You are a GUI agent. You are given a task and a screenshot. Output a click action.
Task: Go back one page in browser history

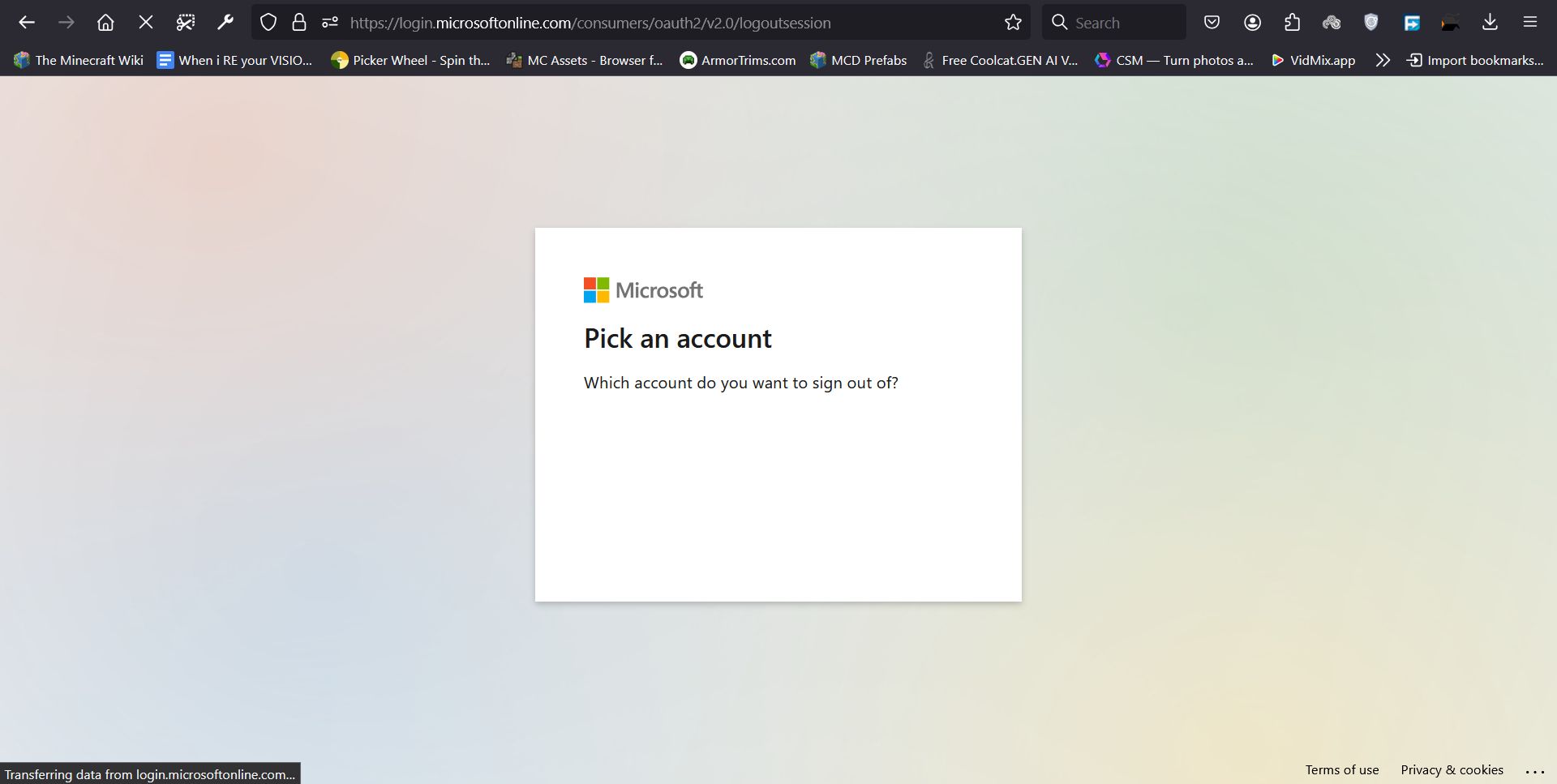coord(27,23)
